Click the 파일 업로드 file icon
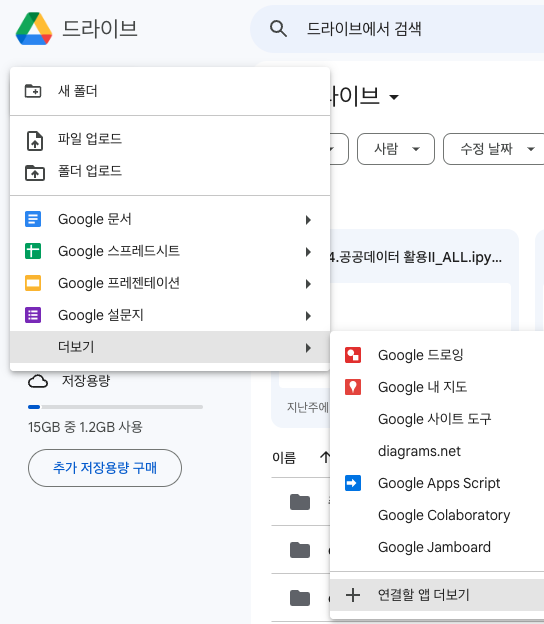 (35, 141)
